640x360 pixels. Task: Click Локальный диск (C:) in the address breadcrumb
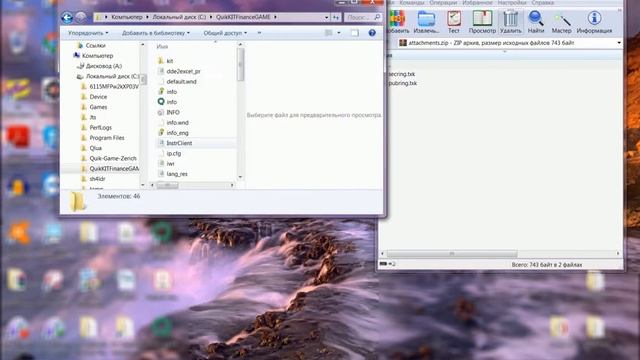click(x=179, y=17)
